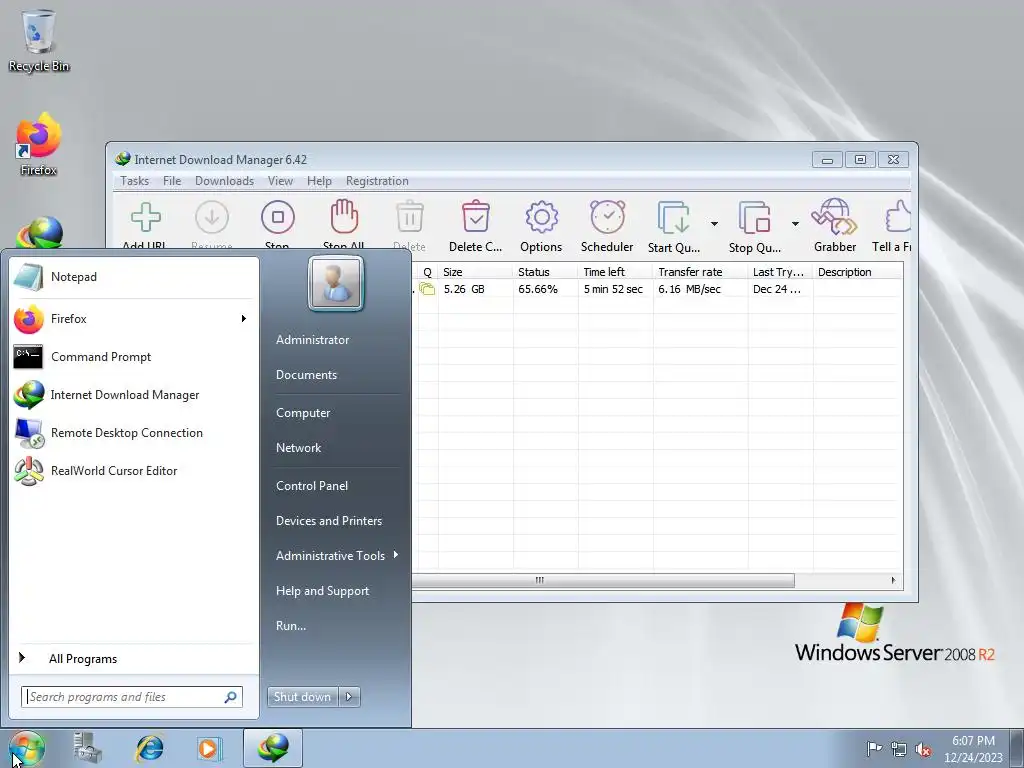Click the Size column header

point(475,272)
